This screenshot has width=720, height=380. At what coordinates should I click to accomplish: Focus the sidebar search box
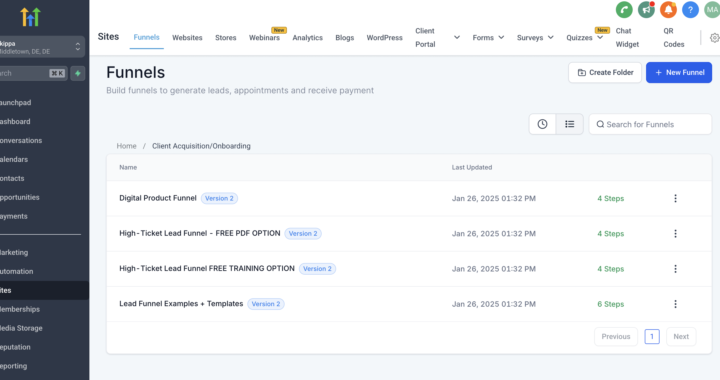33,73
